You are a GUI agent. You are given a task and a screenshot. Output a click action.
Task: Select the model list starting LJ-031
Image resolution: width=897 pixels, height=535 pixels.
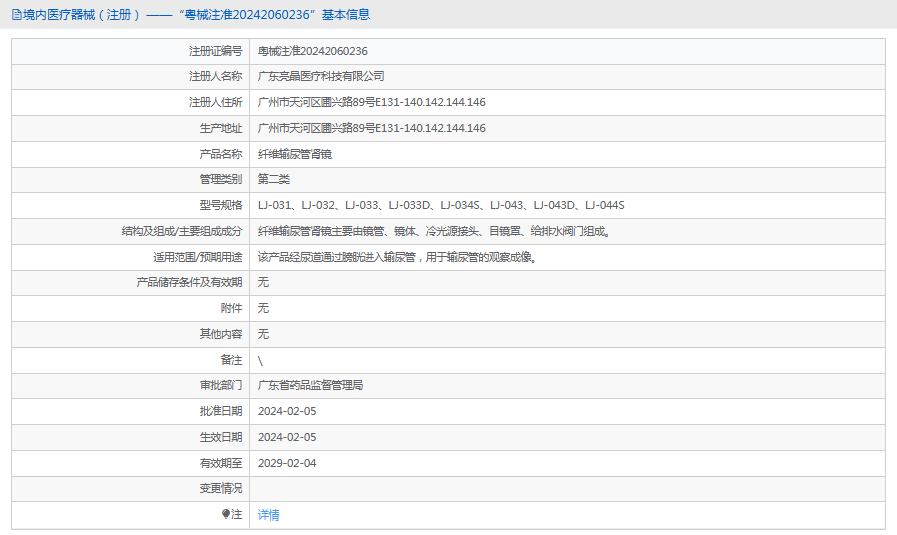coord(441,205)
